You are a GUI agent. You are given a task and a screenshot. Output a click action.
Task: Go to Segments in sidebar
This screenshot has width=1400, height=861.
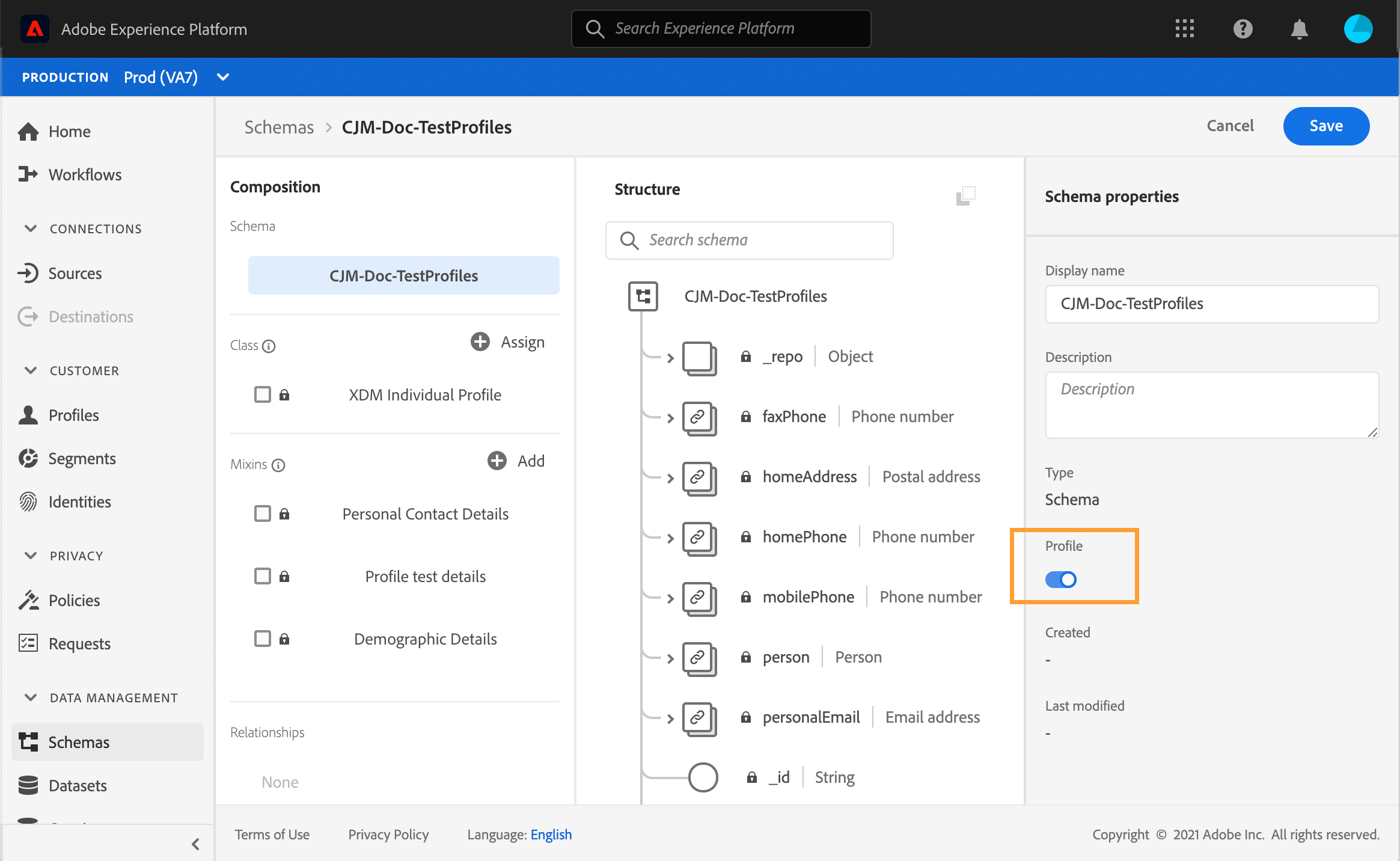pos(82,458)
